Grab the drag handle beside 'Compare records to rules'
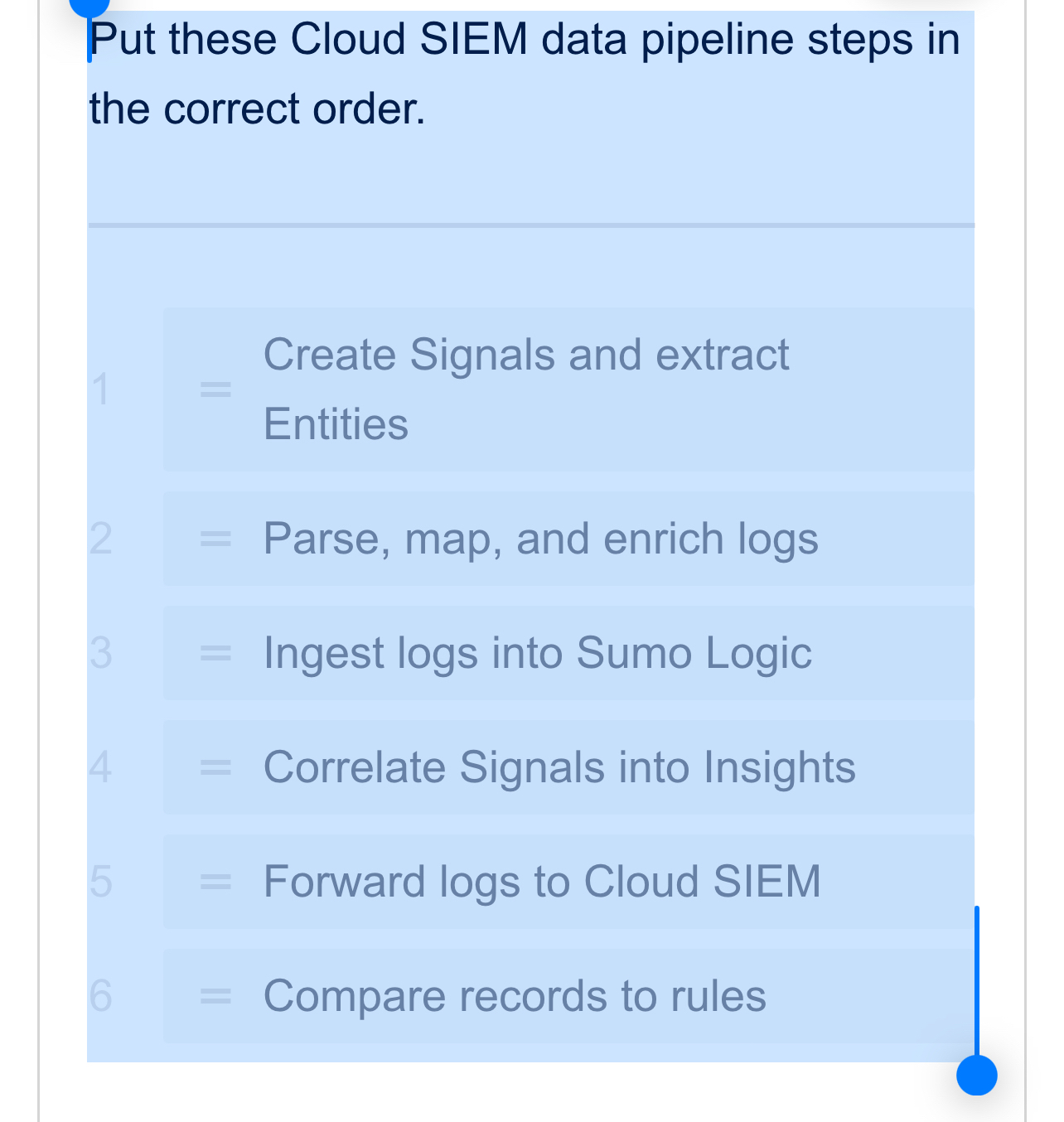1064x1122 pixels. (214, 994)
